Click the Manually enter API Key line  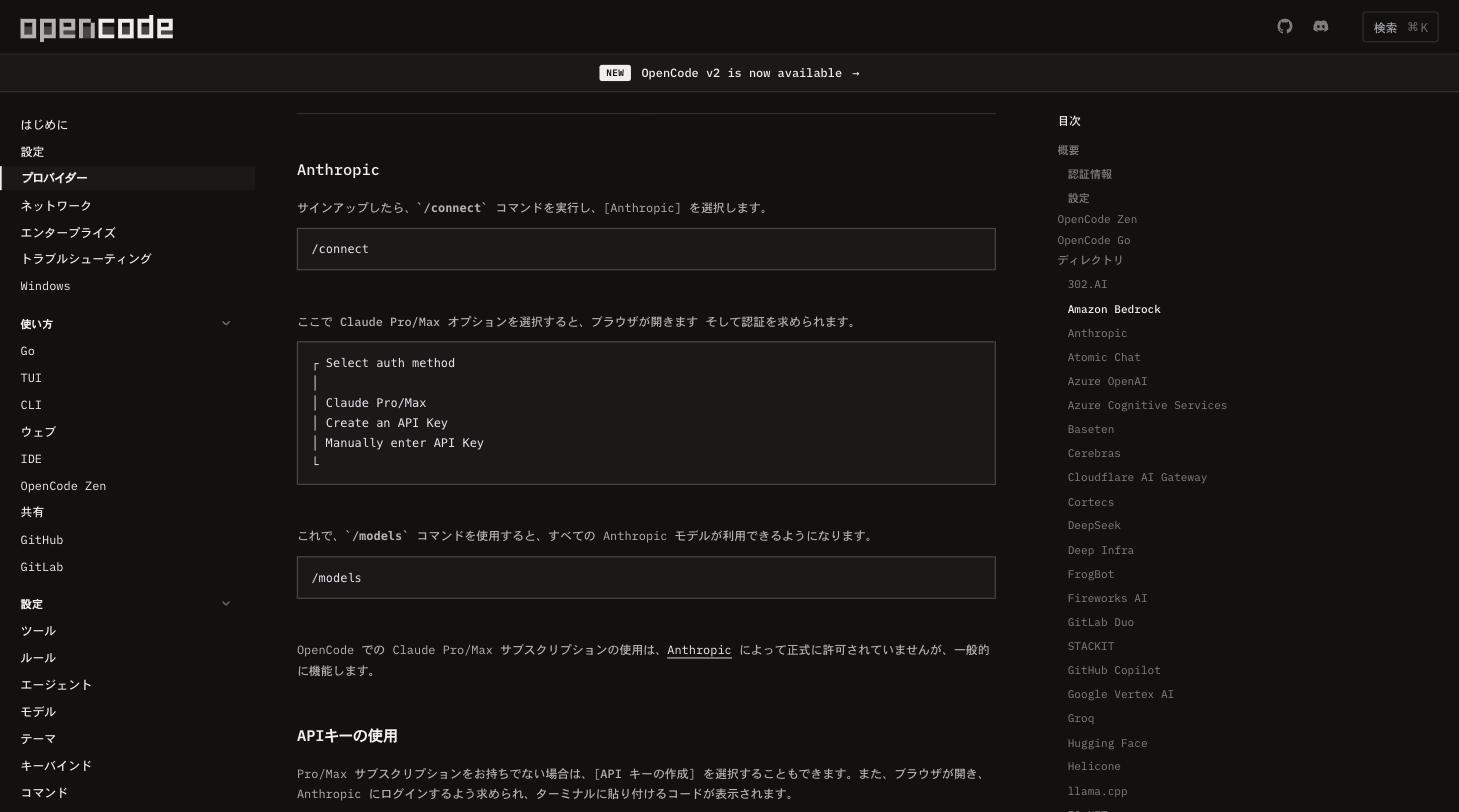[x=404, y=443]
